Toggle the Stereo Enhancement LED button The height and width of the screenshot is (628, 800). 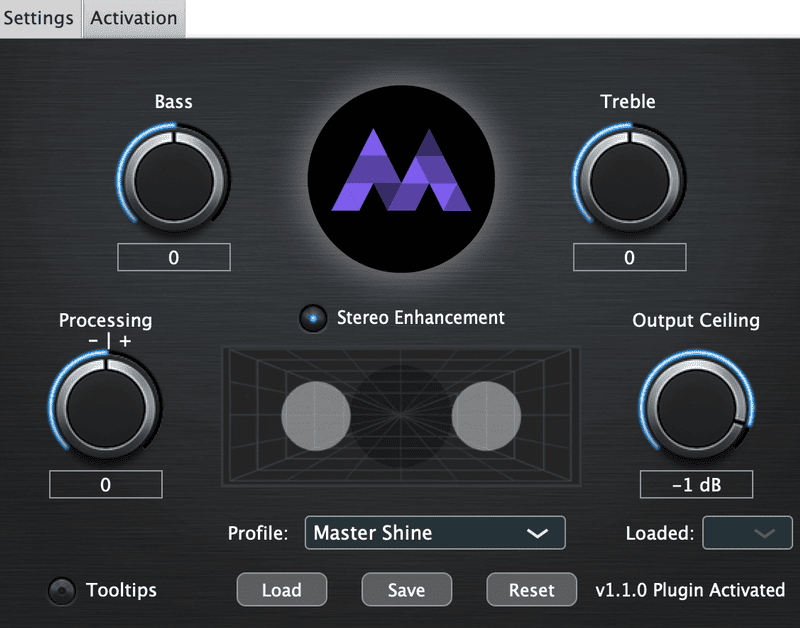[x=313, y=319]
